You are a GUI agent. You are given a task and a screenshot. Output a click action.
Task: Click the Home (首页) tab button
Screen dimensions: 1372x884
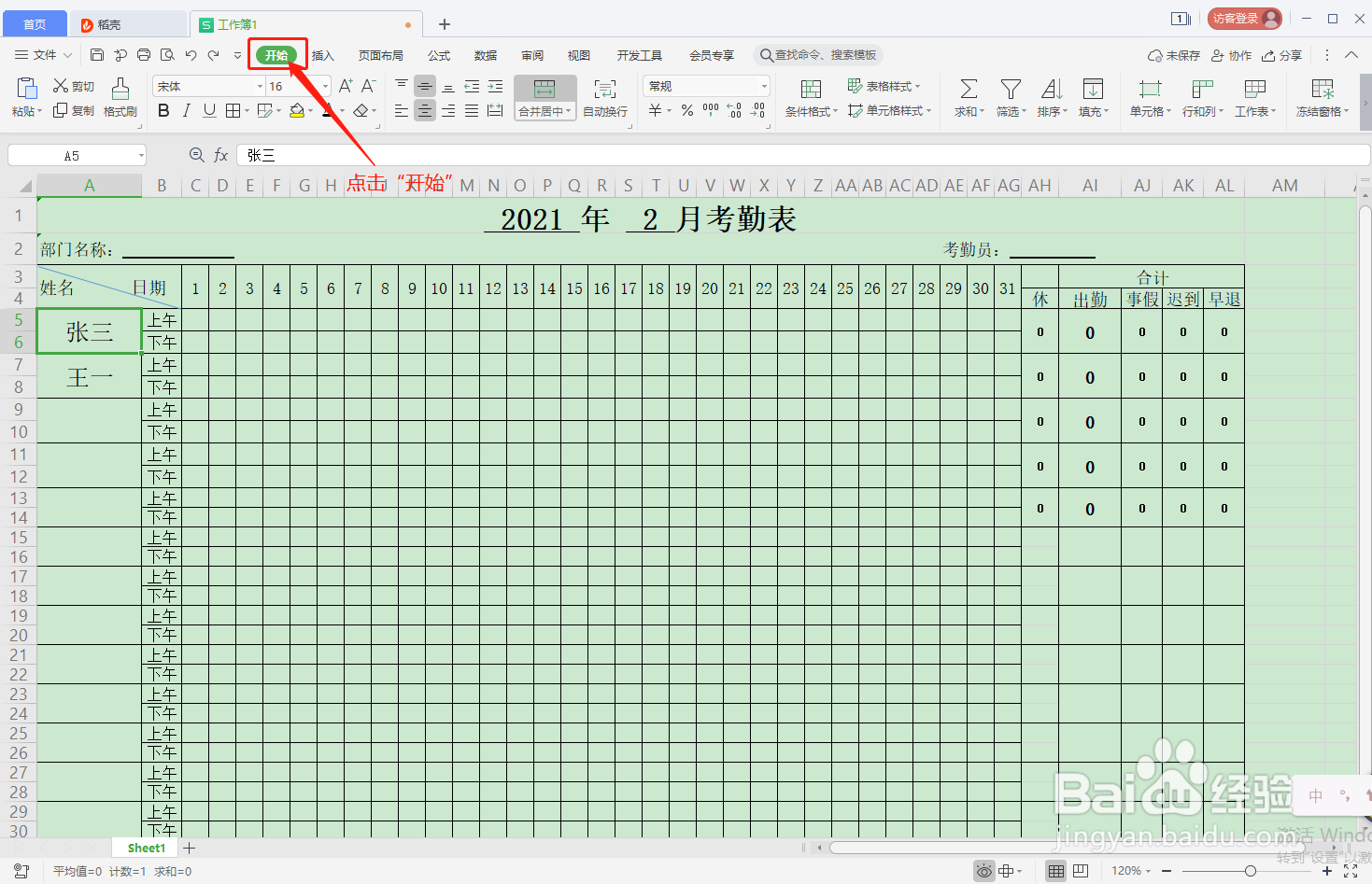[35, 24]
